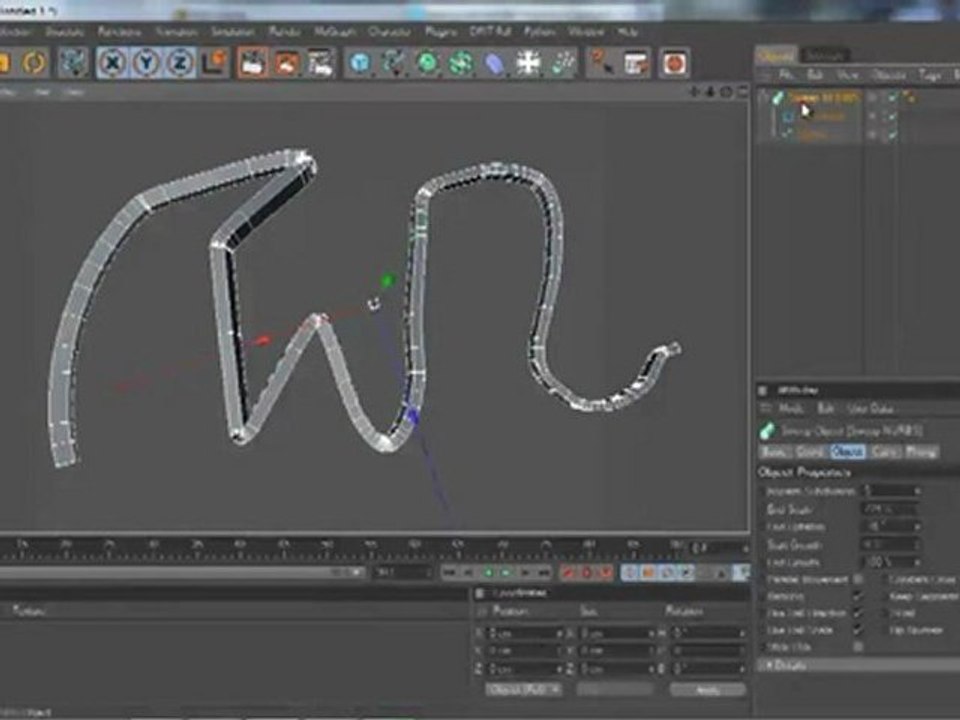Image resolution: width=960 pixels, height=720 pixels.
Task: Click the question-mark cursor help icon
Action: (602, 62)
